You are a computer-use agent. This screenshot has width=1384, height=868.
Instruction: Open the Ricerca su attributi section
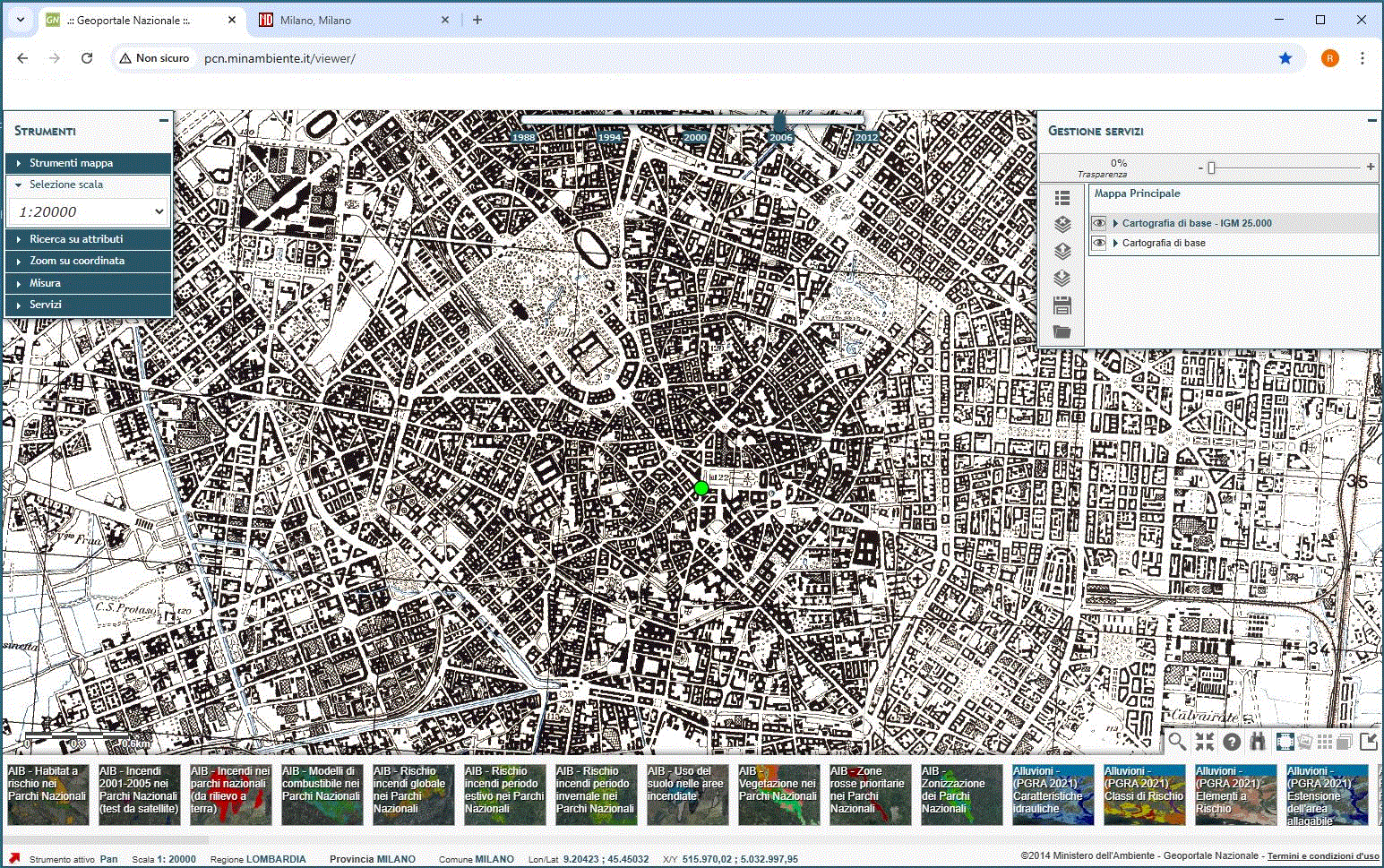click(88, 239)
